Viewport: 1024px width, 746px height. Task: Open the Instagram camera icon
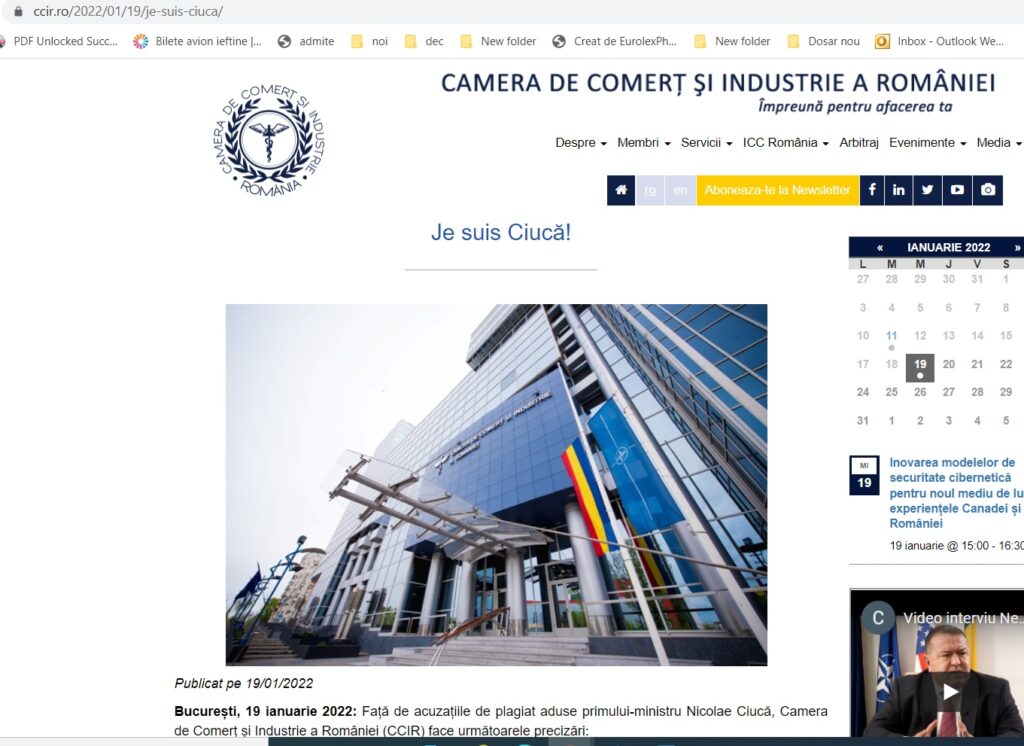click(988, 190)
